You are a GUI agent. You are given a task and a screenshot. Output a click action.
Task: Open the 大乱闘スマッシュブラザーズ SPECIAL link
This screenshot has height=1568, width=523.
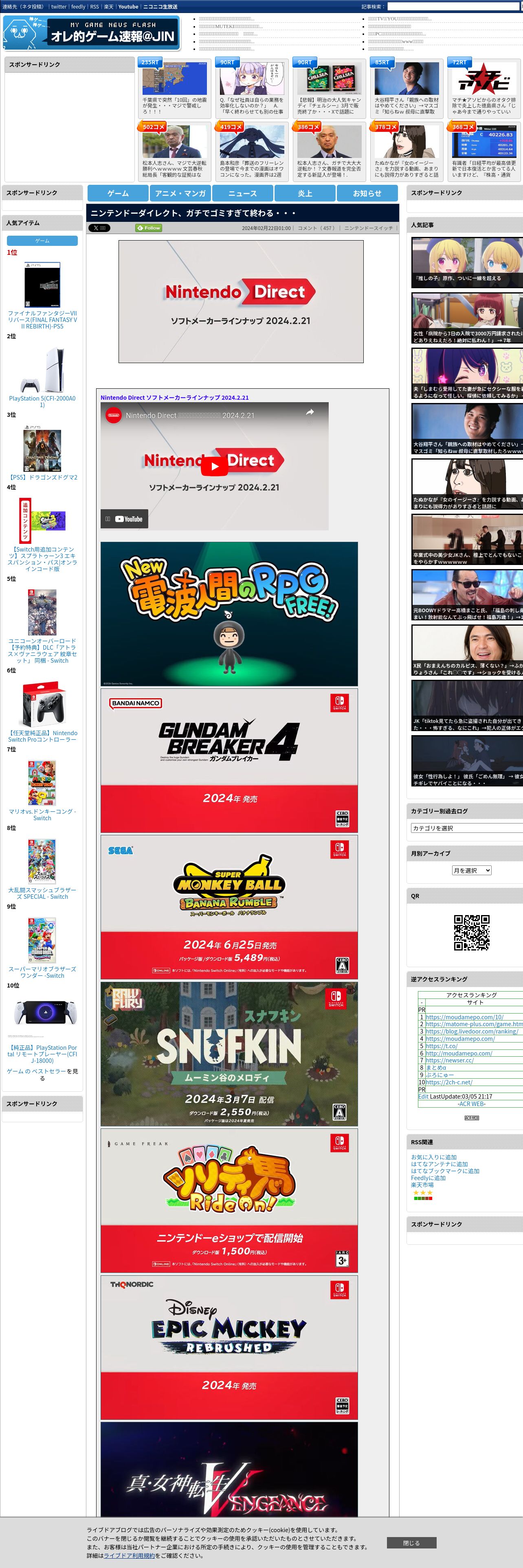(42, 893)
